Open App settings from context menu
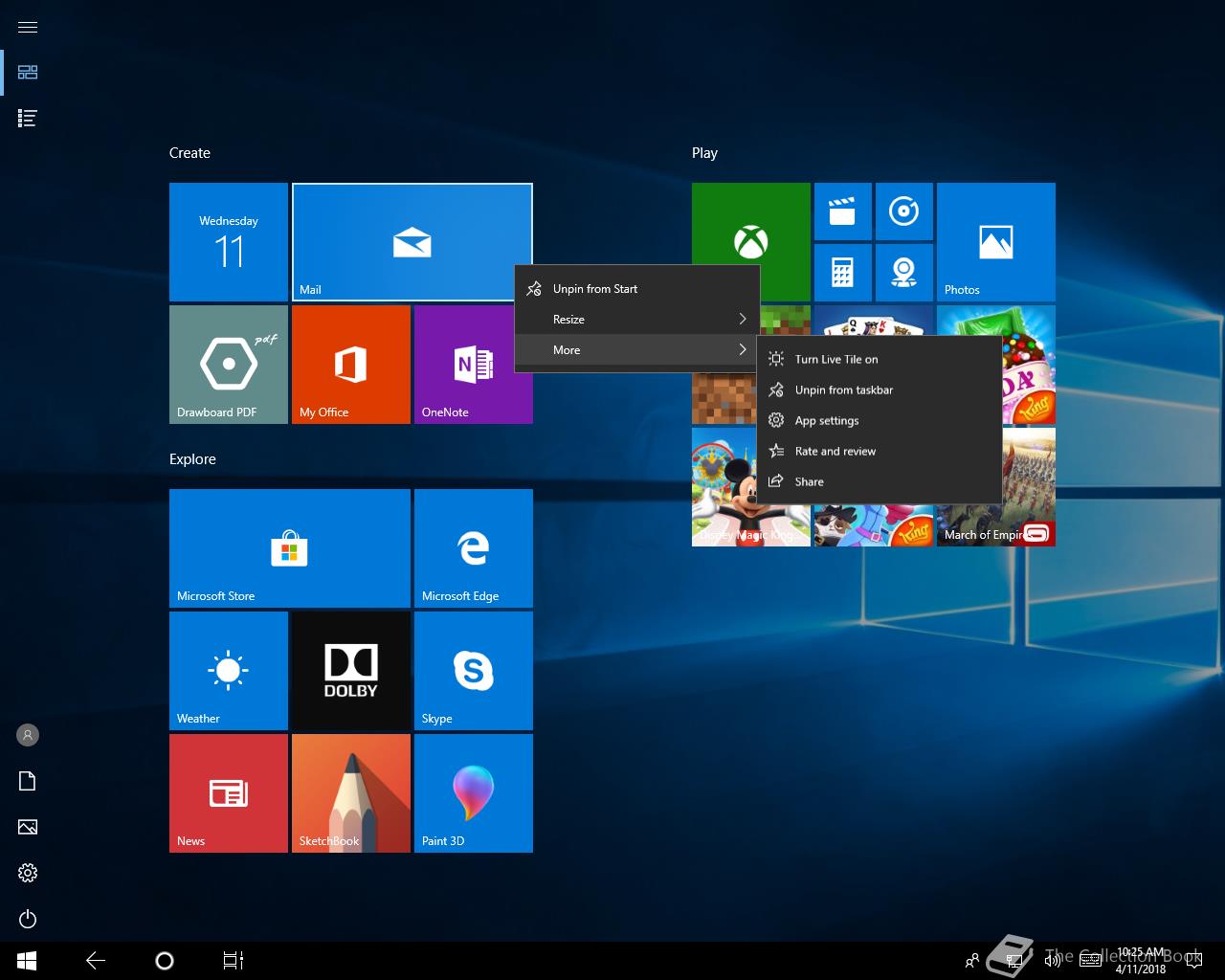This screenshot has height=980, width=1225. click(880, 421)
